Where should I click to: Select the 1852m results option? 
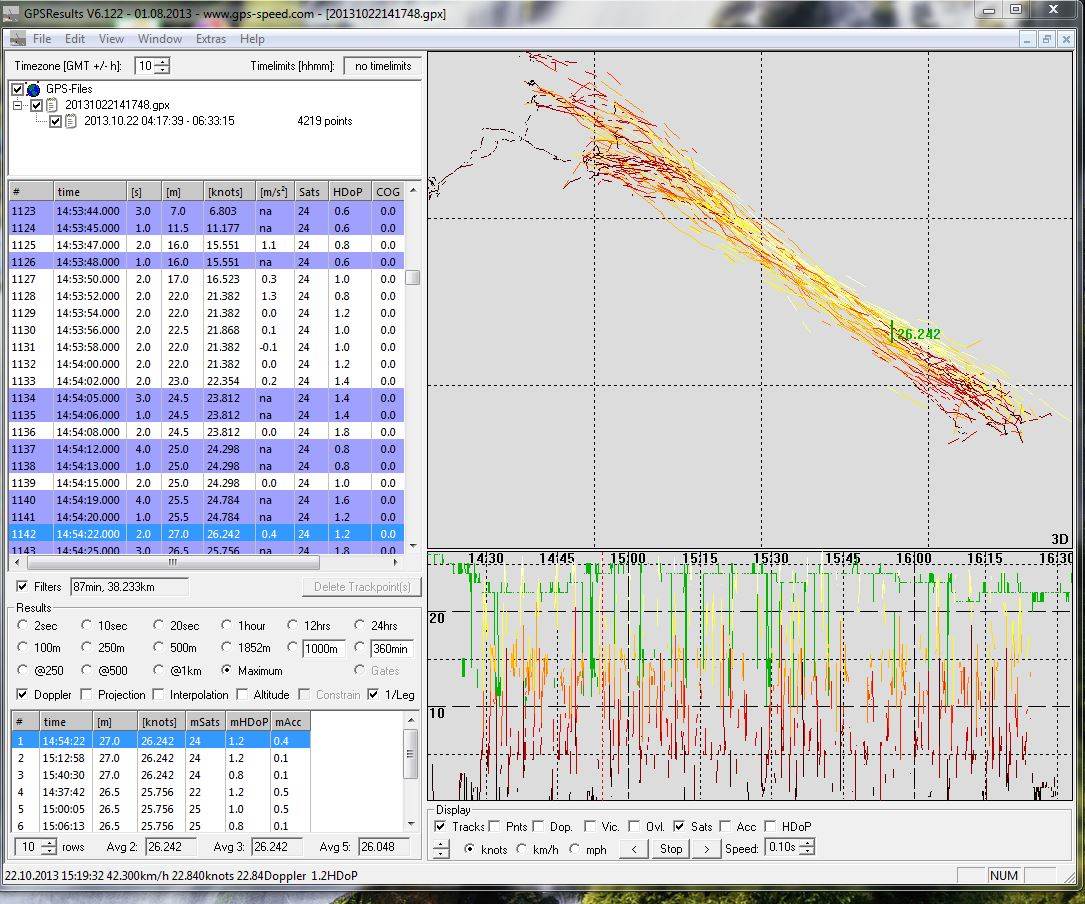tap(227, 648)
